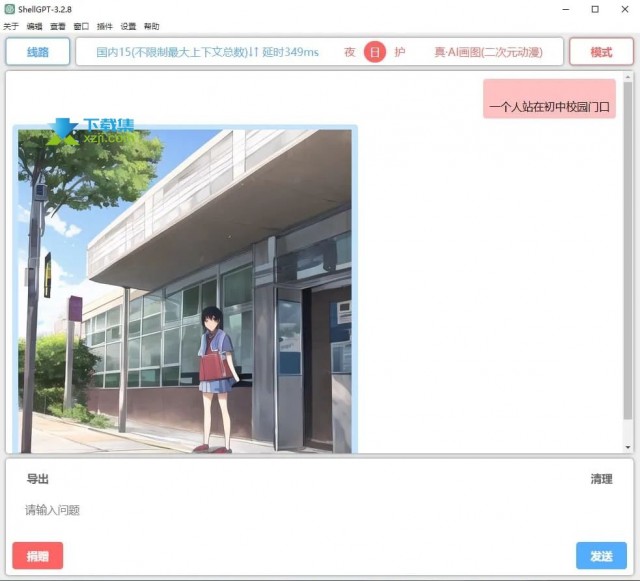This screenshot has height=581, width=640.
Task: Click the ShellGPT app icon in title bar
Action: (x=9, y=9)
